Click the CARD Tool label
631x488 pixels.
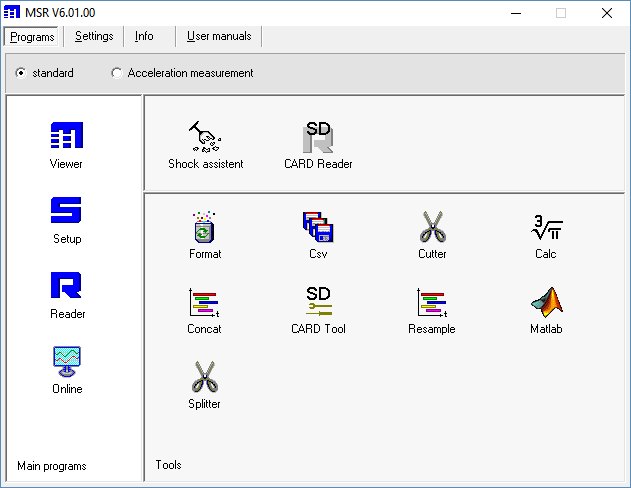click(x=318, y=329)
